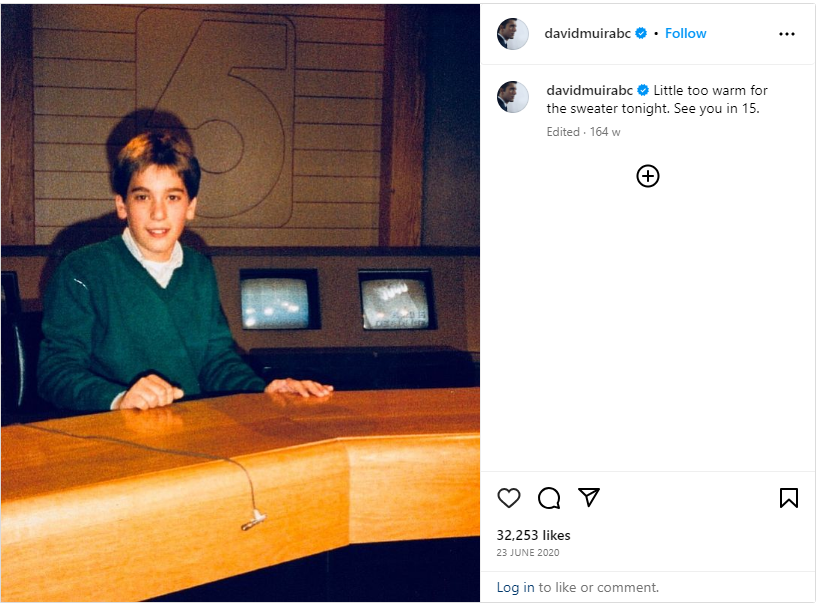Like the post with heart icon

pyautogui.click(x=508, y=498)
